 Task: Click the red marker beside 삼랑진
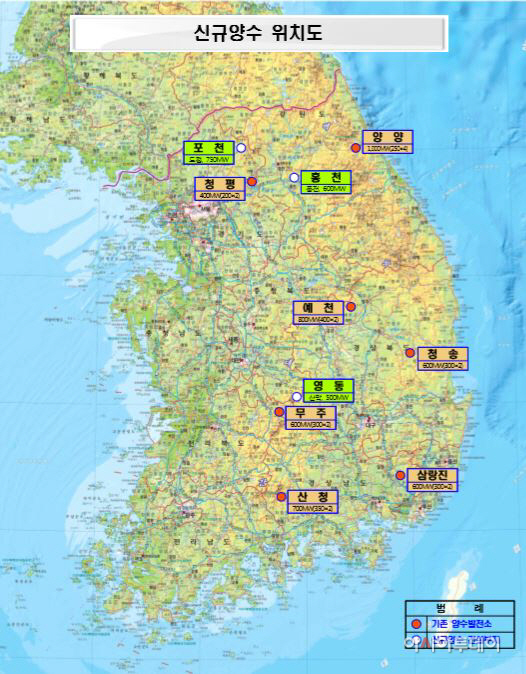pos(400,475)
